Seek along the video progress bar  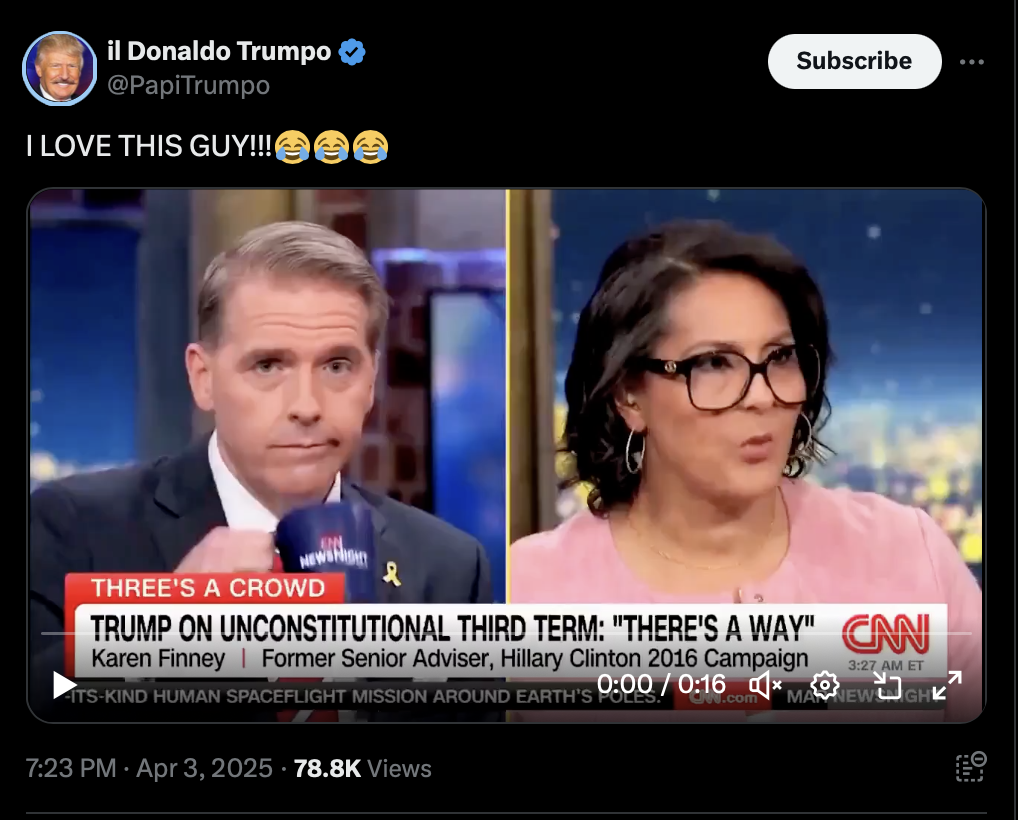(506, 632)
